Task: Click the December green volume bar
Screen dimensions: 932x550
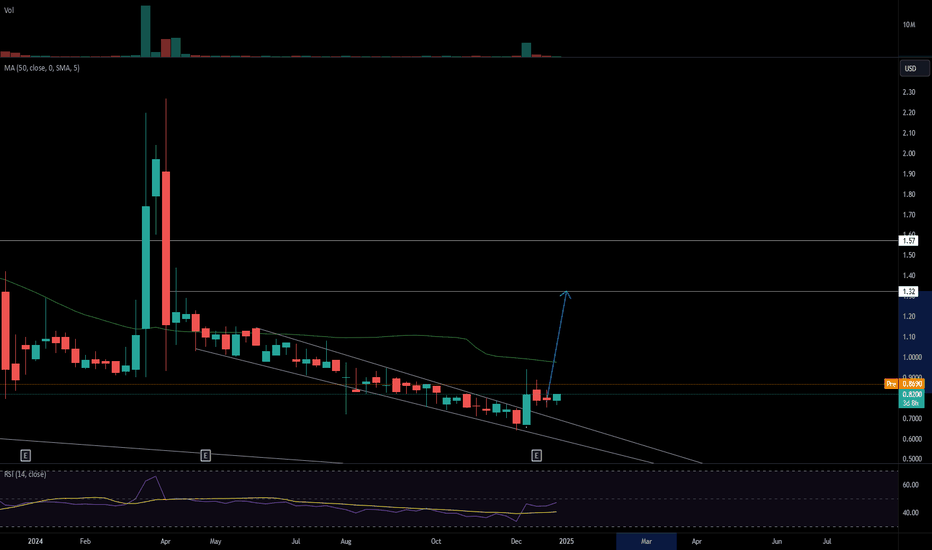Action: pos(526,50)
